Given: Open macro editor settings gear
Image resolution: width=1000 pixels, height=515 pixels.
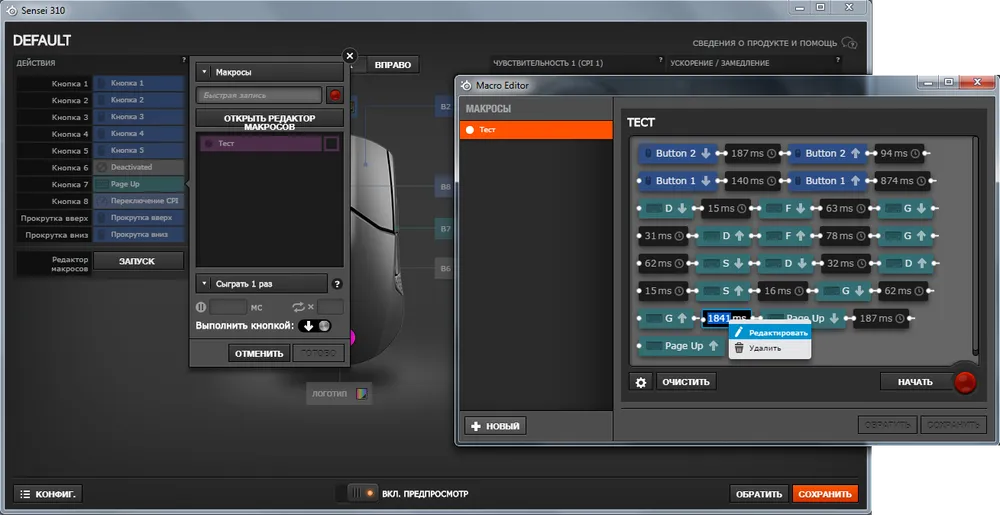Looking at the screenshot, I should point(641,382).
